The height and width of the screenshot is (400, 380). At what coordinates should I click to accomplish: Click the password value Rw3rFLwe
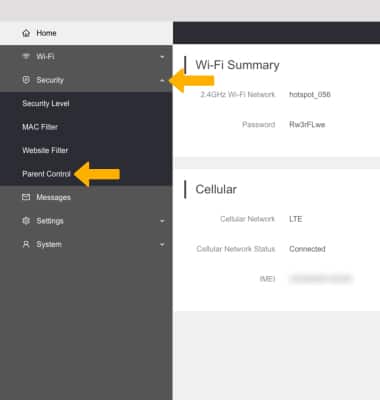point(307,125)
